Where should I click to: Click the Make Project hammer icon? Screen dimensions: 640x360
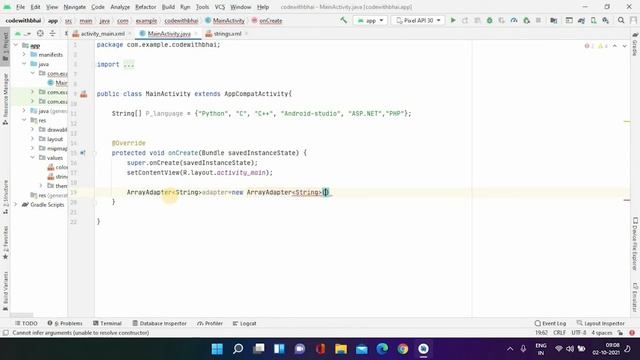point(344,20)
